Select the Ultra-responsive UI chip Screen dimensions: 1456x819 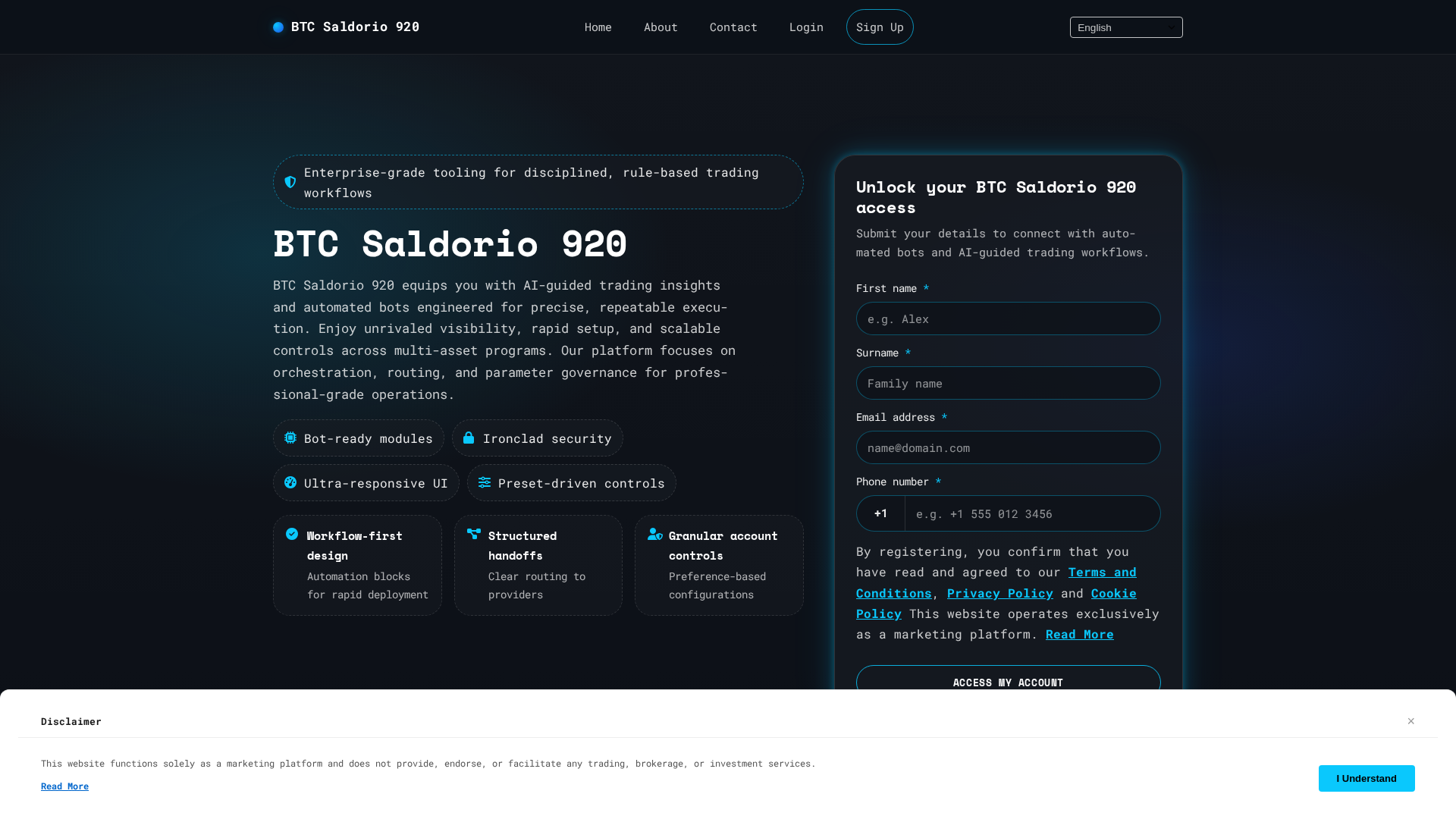click(366, 483)
